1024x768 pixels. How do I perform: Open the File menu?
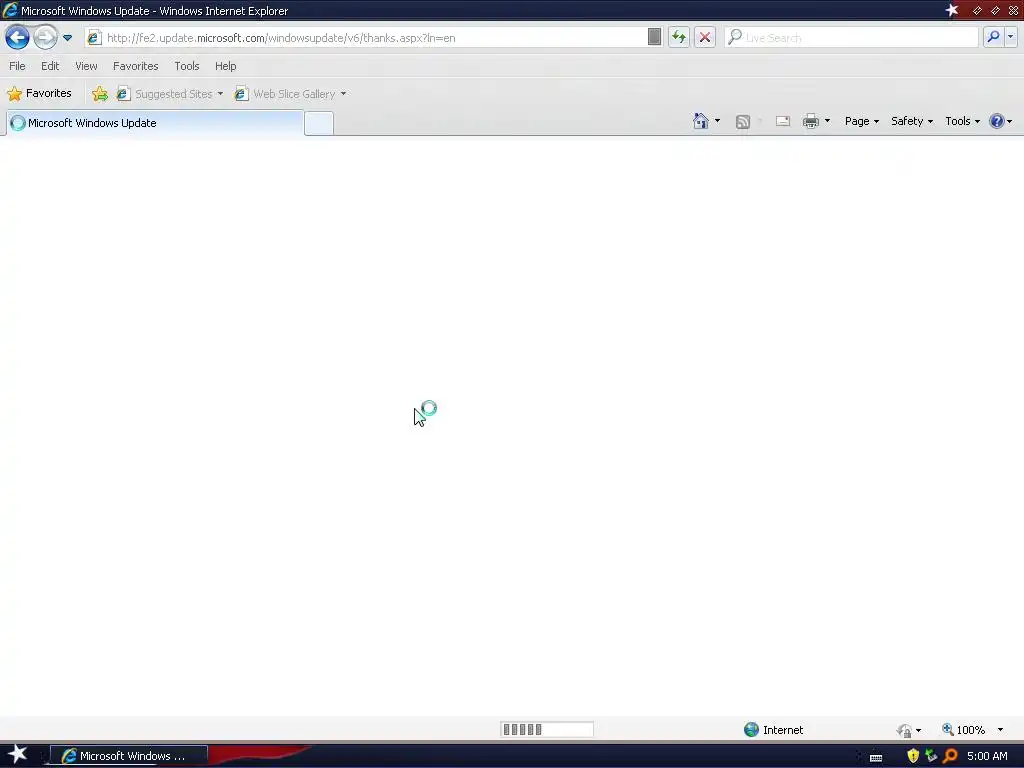(x=18, y=66)
